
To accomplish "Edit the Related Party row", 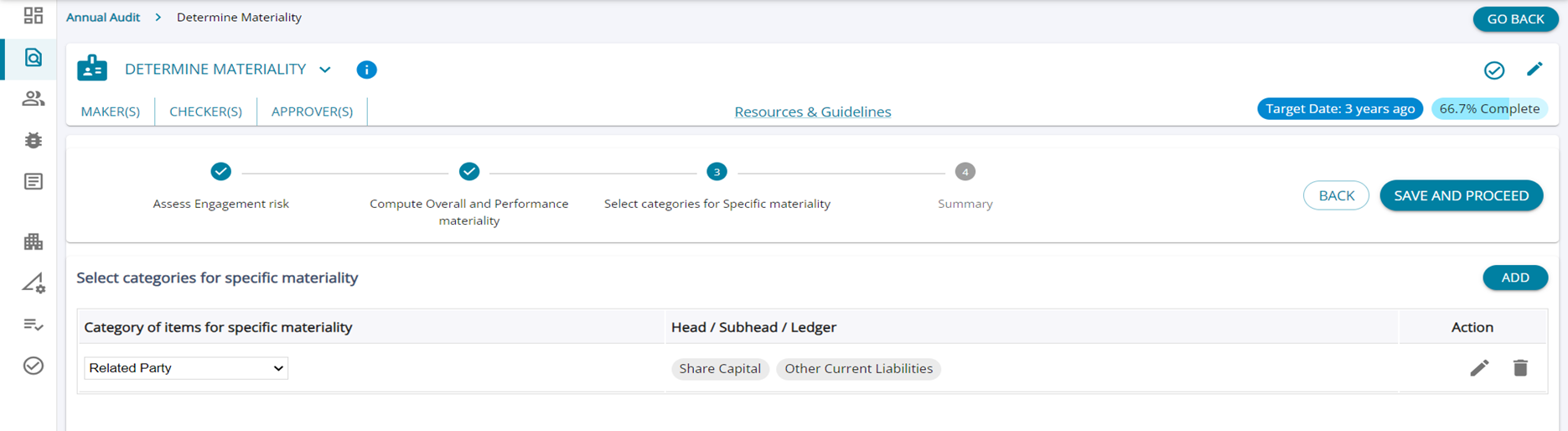I will click(x=1479, y=368).
